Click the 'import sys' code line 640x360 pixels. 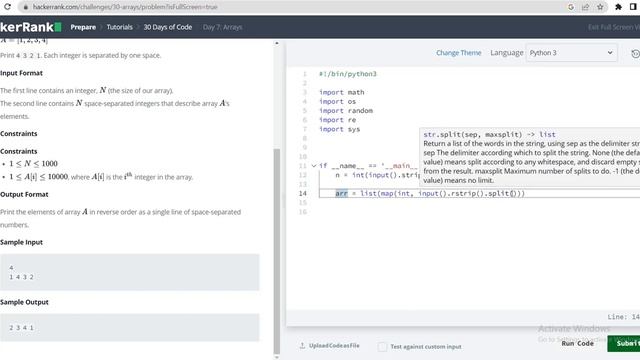pos(340,129)
